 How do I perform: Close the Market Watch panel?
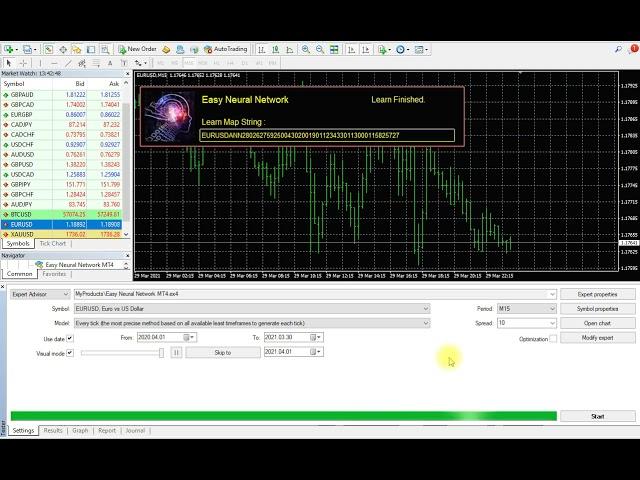click(127, 74)
